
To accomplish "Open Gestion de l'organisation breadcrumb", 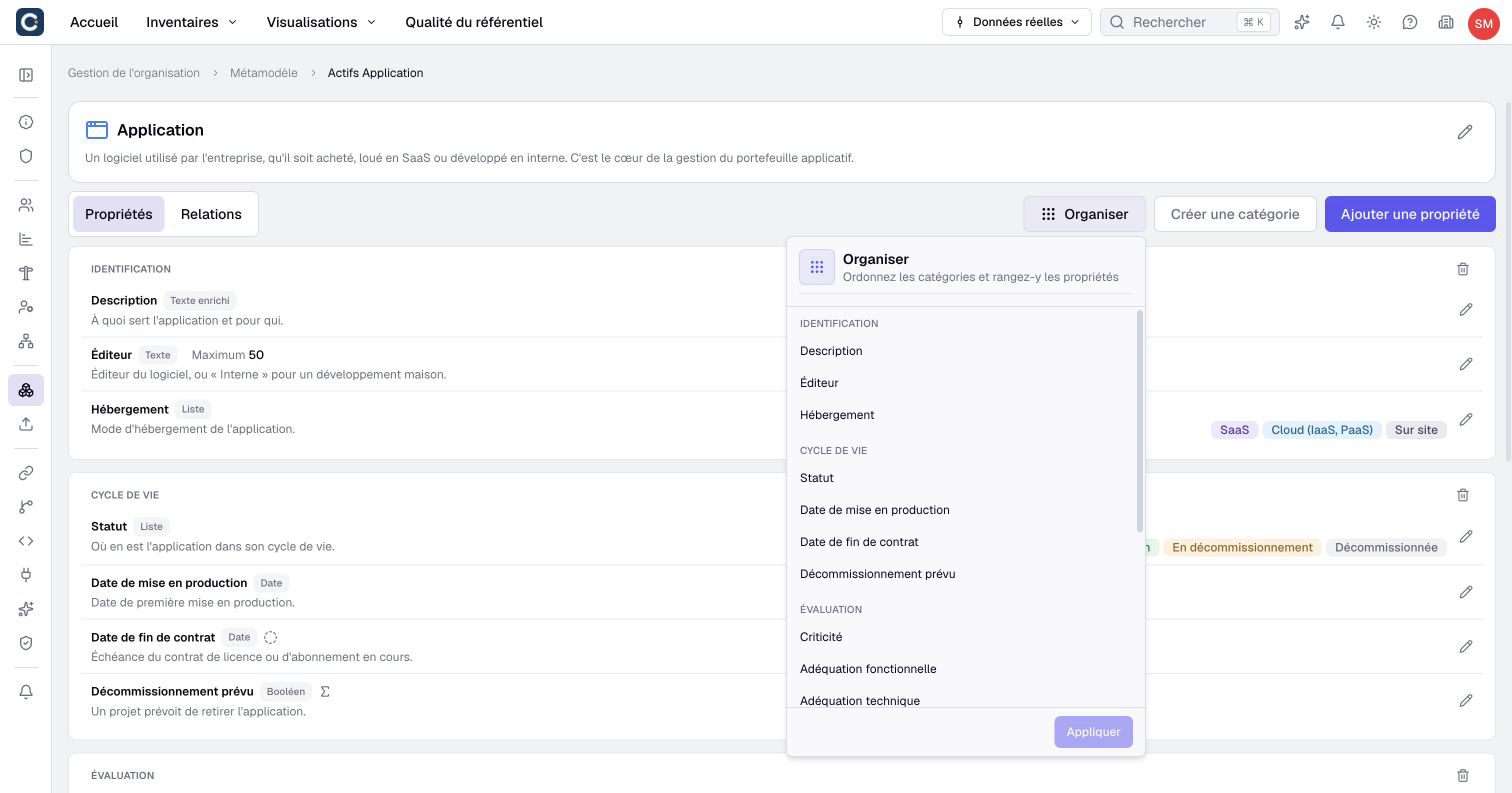I will 134,73.
